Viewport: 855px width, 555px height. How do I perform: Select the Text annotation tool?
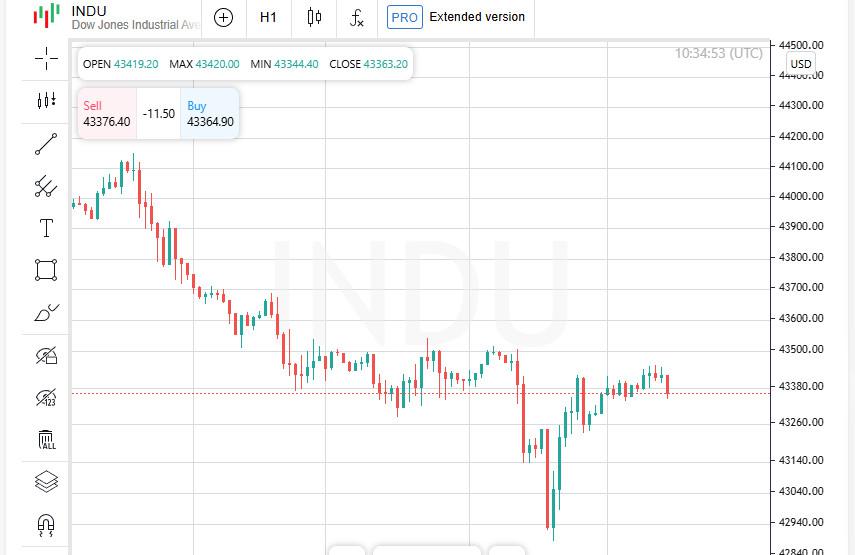(46, 228)
